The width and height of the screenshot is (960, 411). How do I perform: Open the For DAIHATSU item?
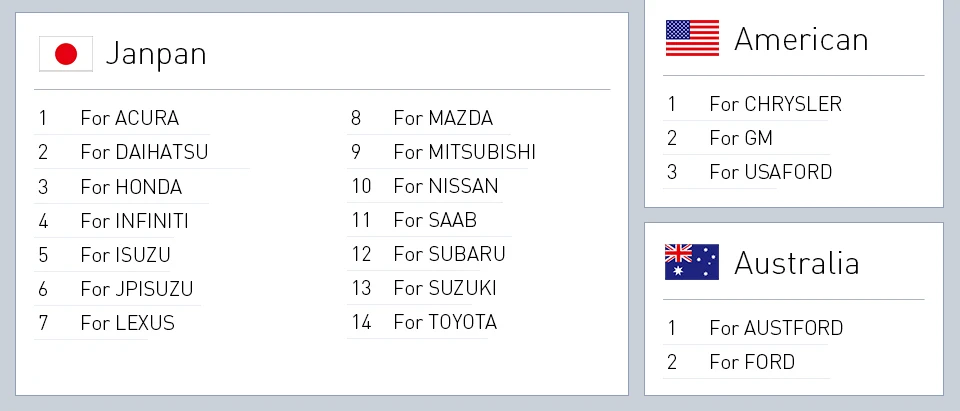[144, 152]
